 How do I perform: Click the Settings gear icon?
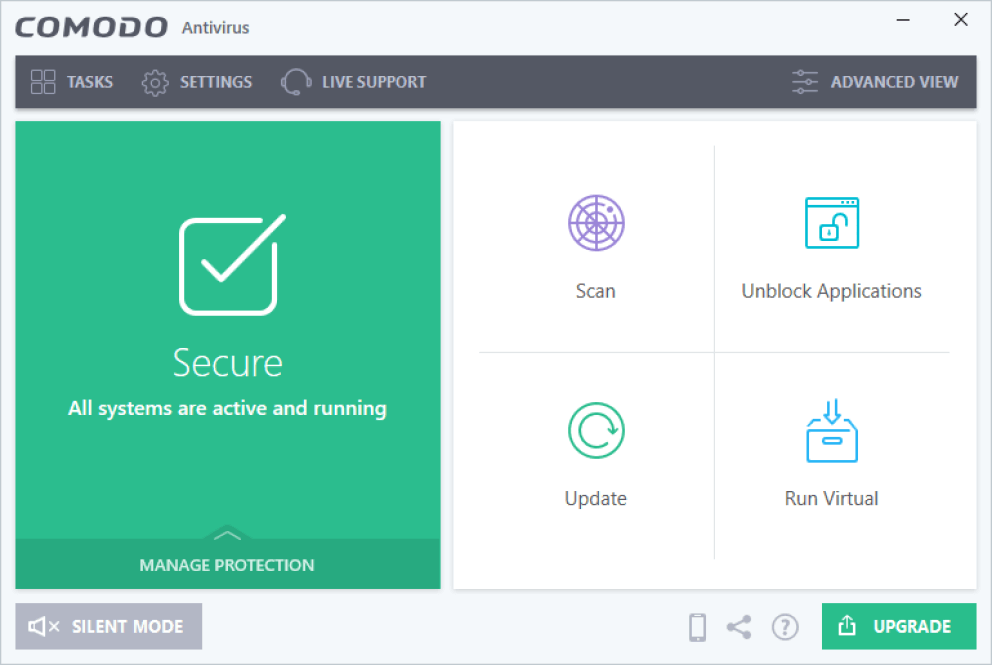[x=155, y=82]
